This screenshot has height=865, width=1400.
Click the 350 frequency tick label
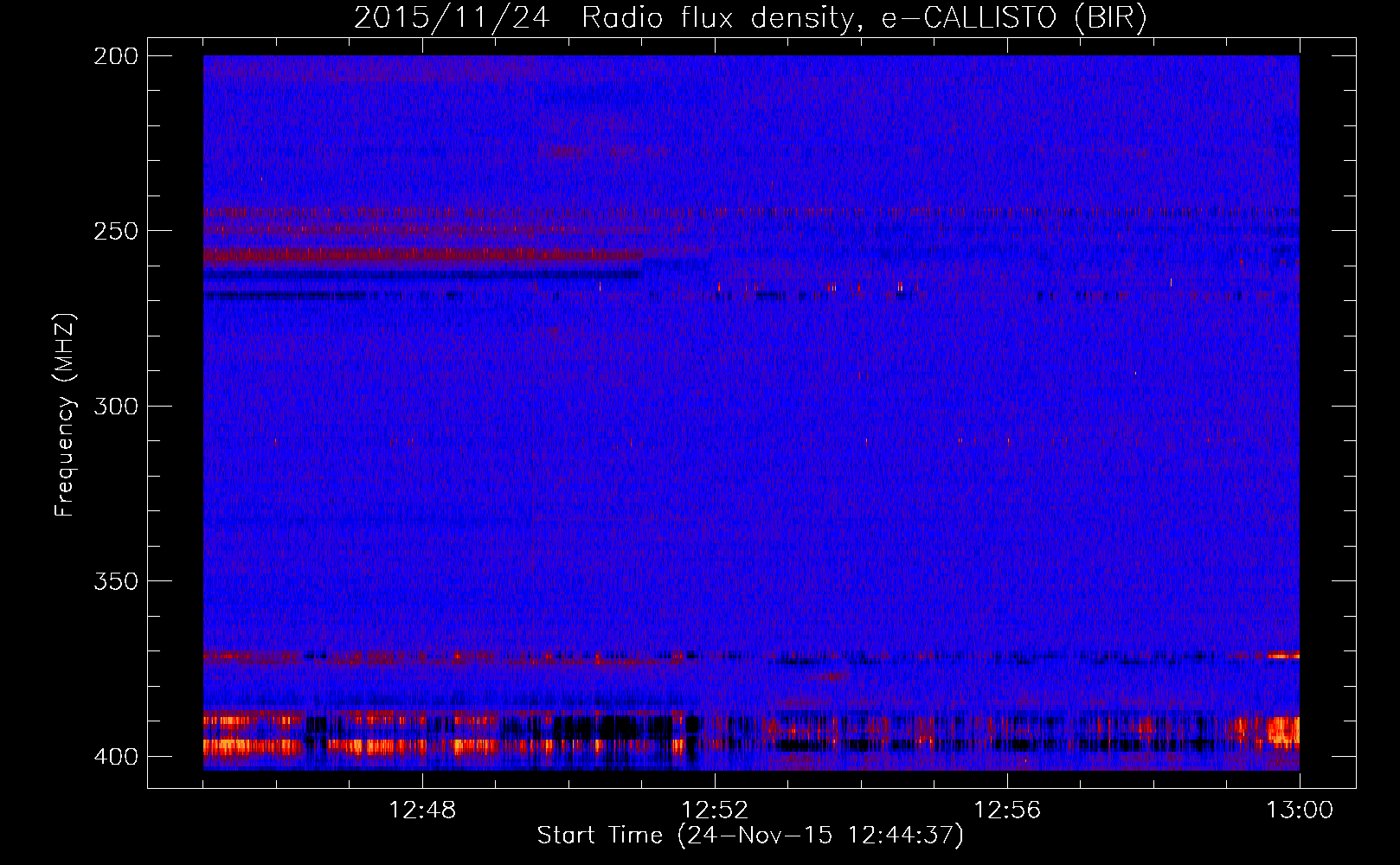(x=116, y=581)
